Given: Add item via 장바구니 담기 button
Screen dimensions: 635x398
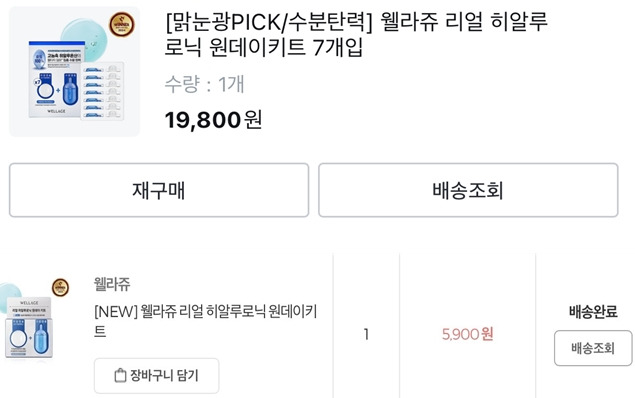Looking at the screenshot, I should coord(156,375).
